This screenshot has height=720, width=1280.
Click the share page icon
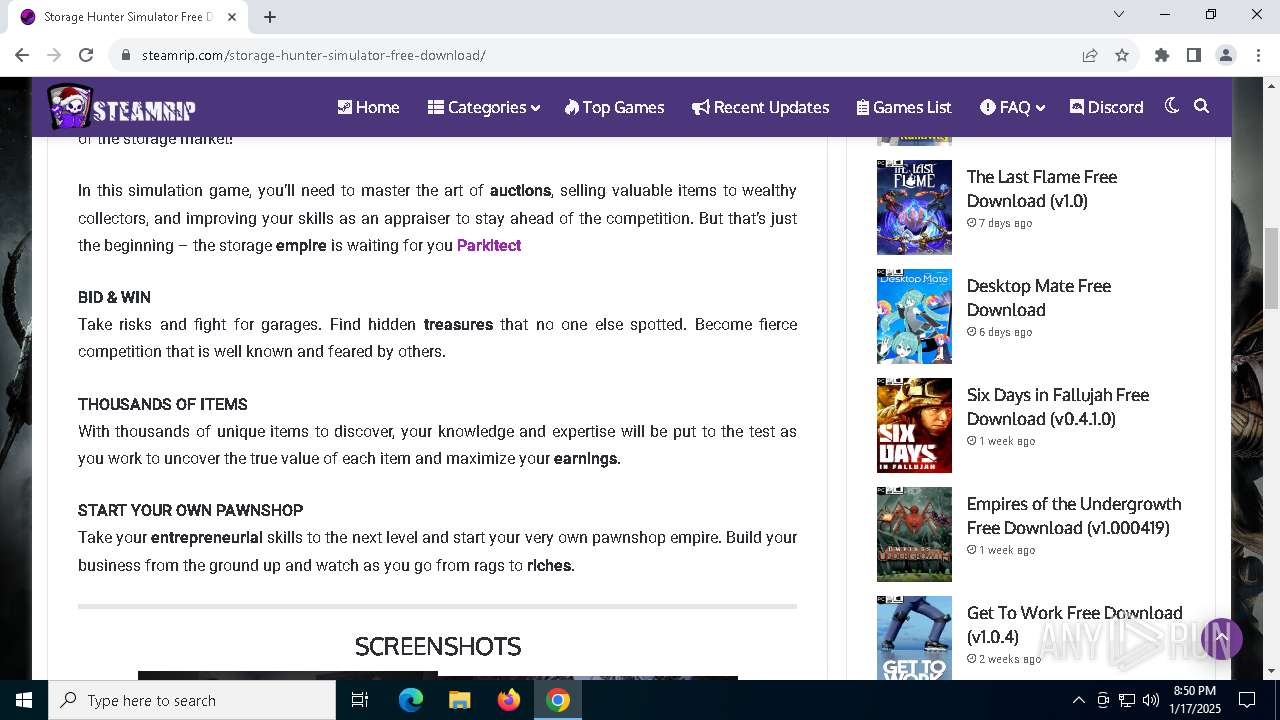(1090, 55)
